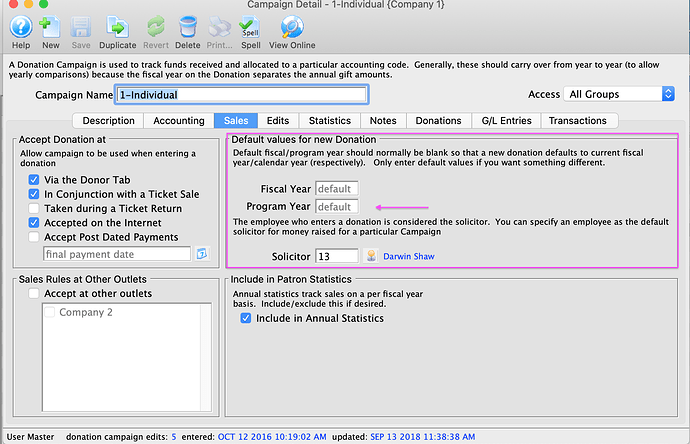Enable Taken during a Ticket Return
This screenshot has width=690, height=444.
33,208
